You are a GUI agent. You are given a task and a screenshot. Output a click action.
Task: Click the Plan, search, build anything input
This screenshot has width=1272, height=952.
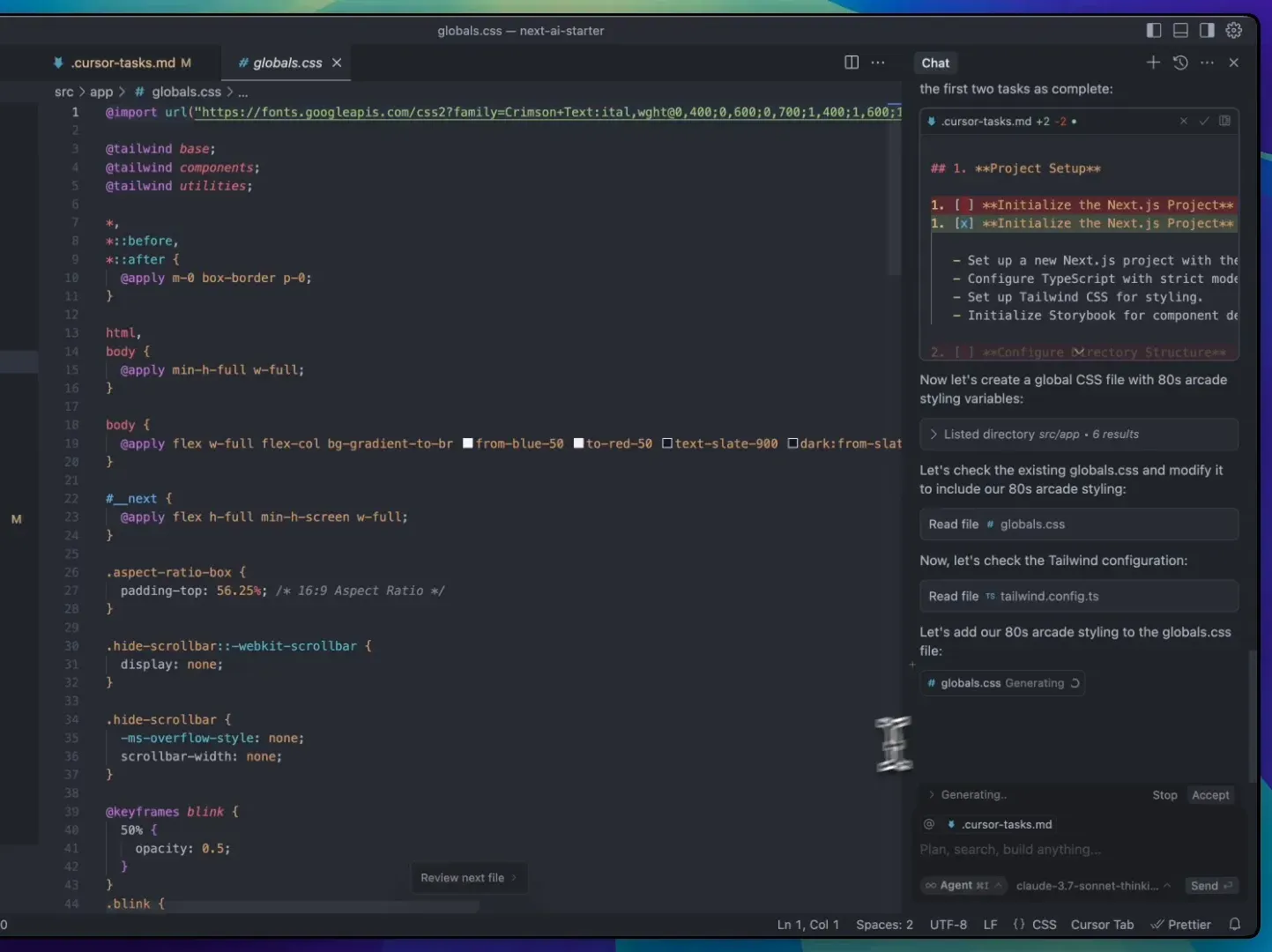pyautogui.click(x=1079, y=850)
